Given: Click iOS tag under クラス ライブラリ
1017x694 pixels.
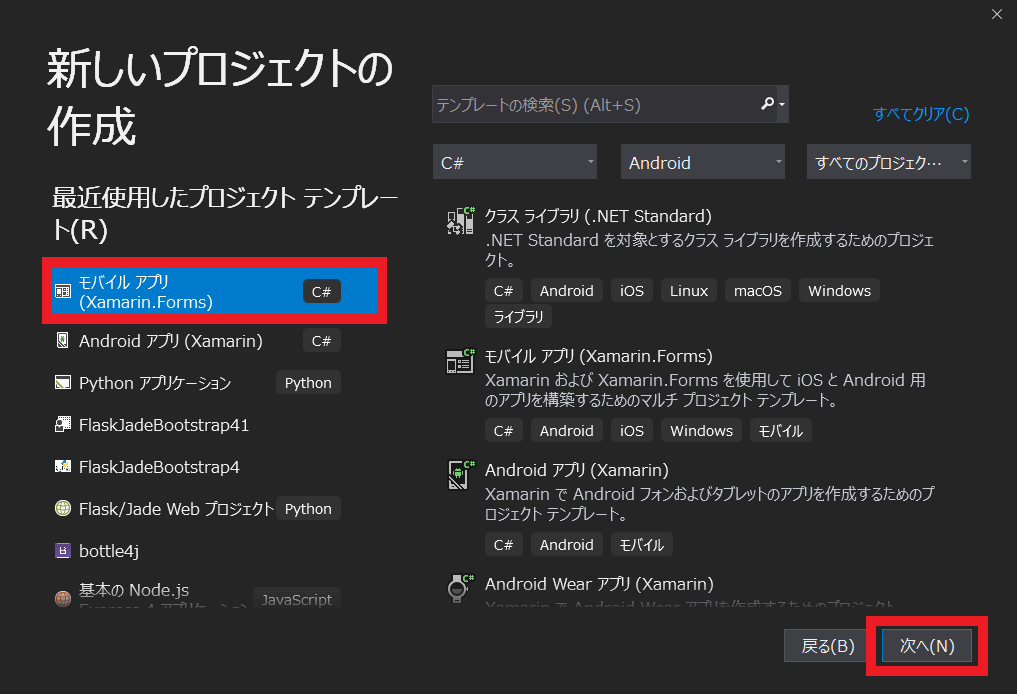Looking at the screenshot, I should [x=632, y=291].
